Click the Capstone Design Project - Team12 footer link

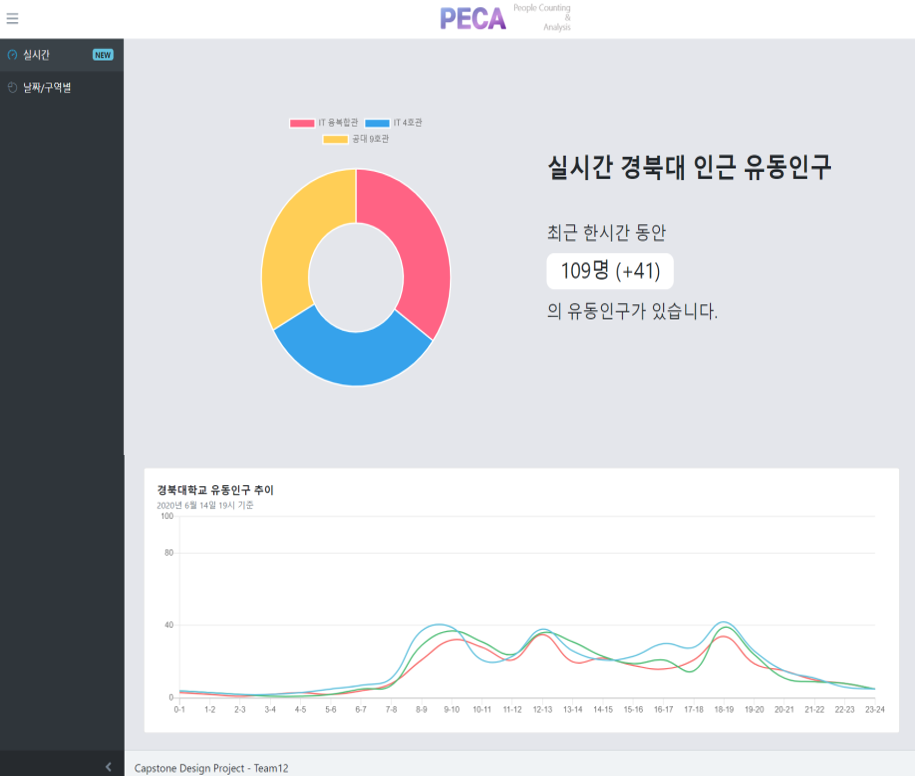coord(213,768)
